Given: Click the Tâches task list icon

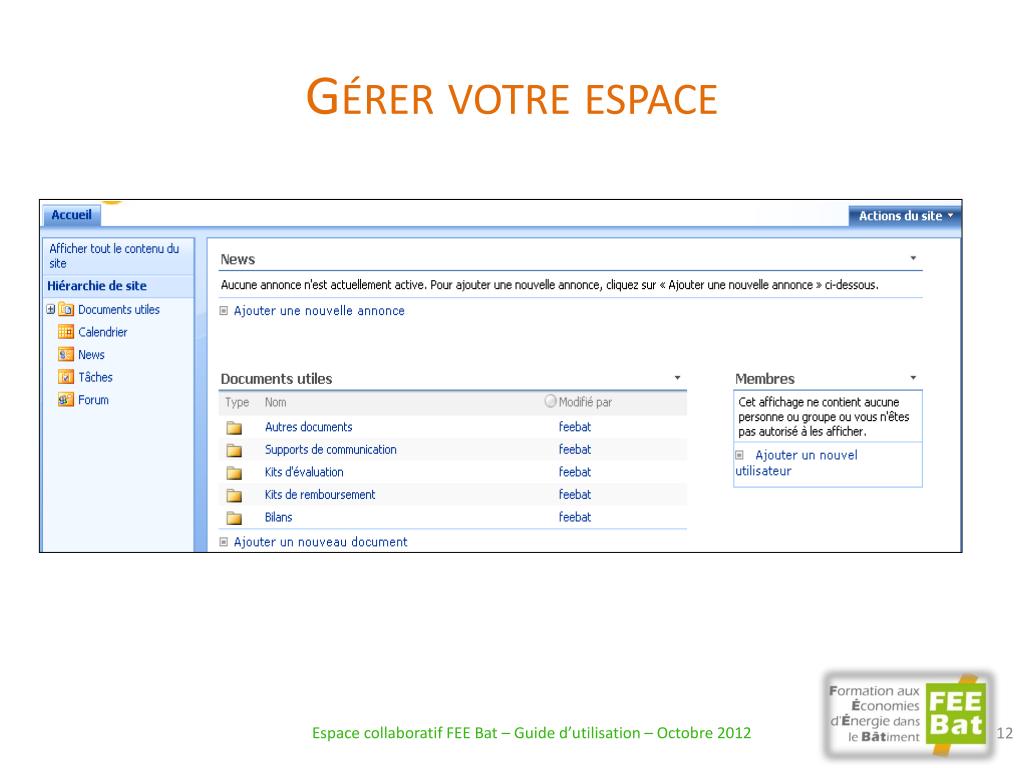Looking at the screenshot, I should pos(65,377).
